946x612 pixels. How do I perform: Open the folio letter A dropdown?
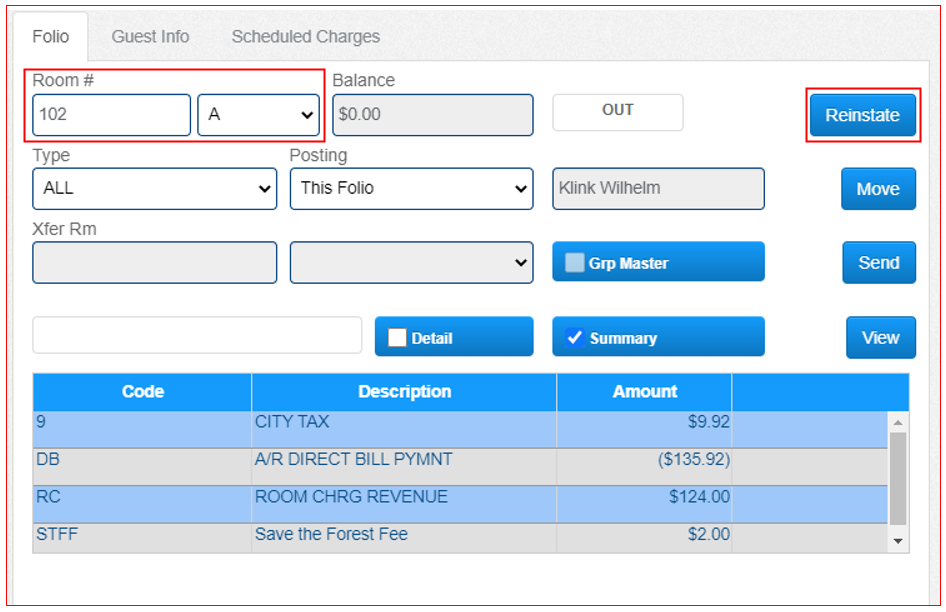pos(258,115)
